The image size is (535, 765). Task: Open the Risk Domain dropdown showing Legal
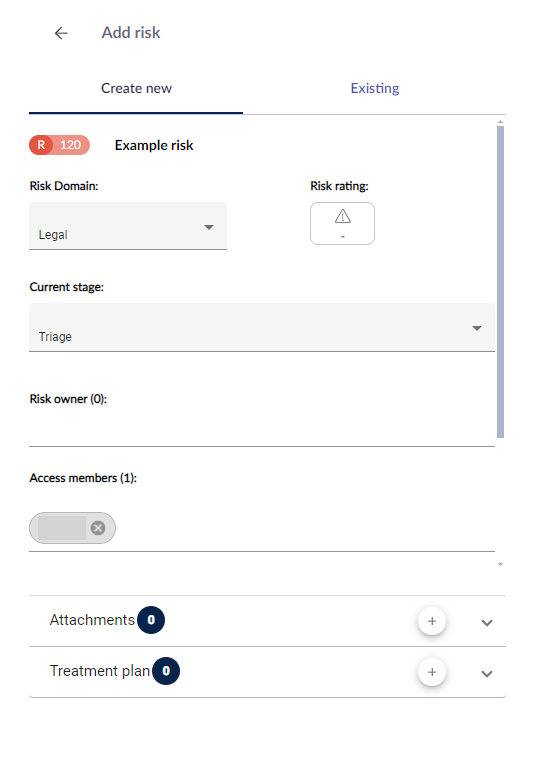coord(128,226)
